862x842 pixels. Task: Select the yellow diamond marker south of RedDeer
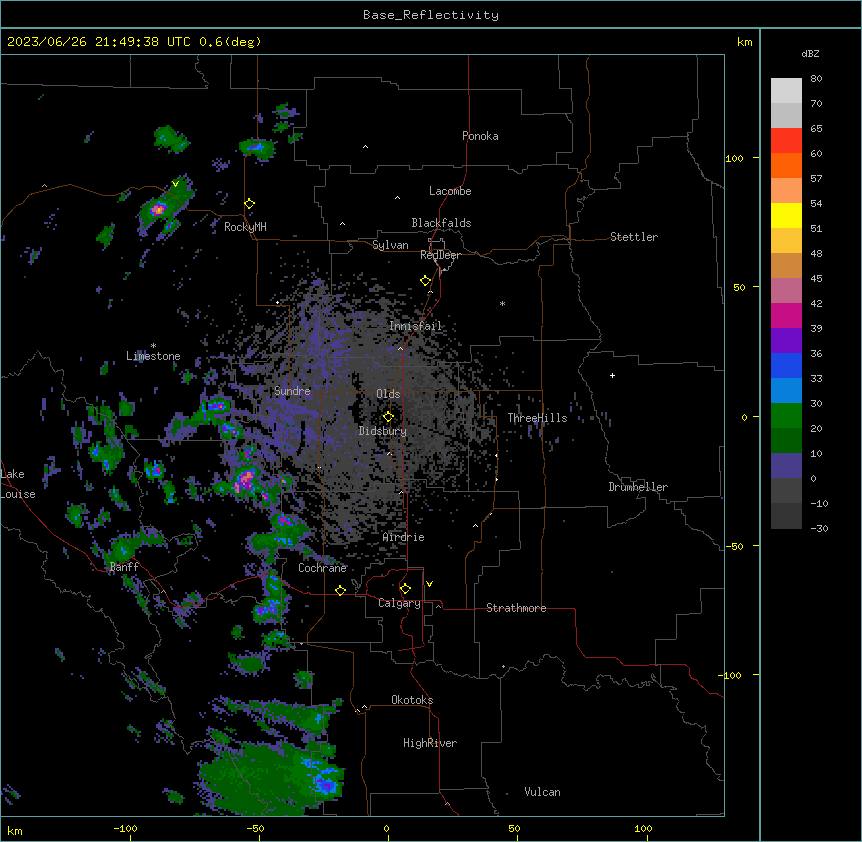tap(426, 281)
